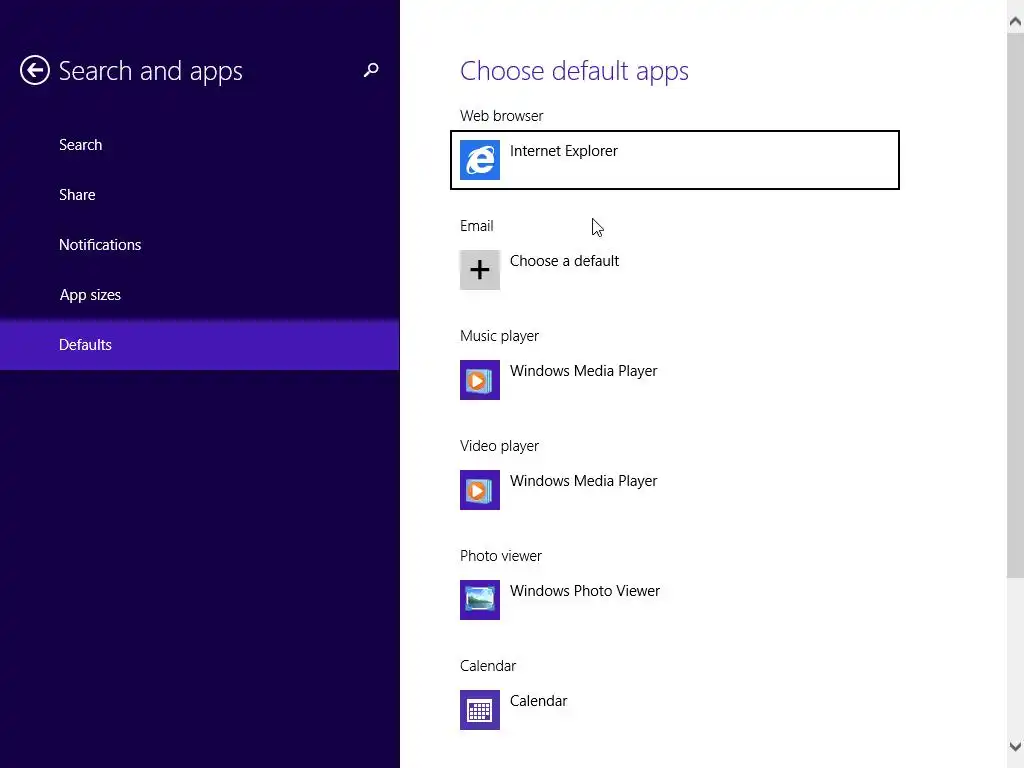Change Video player's Windows Media Player default

[675, 490]
